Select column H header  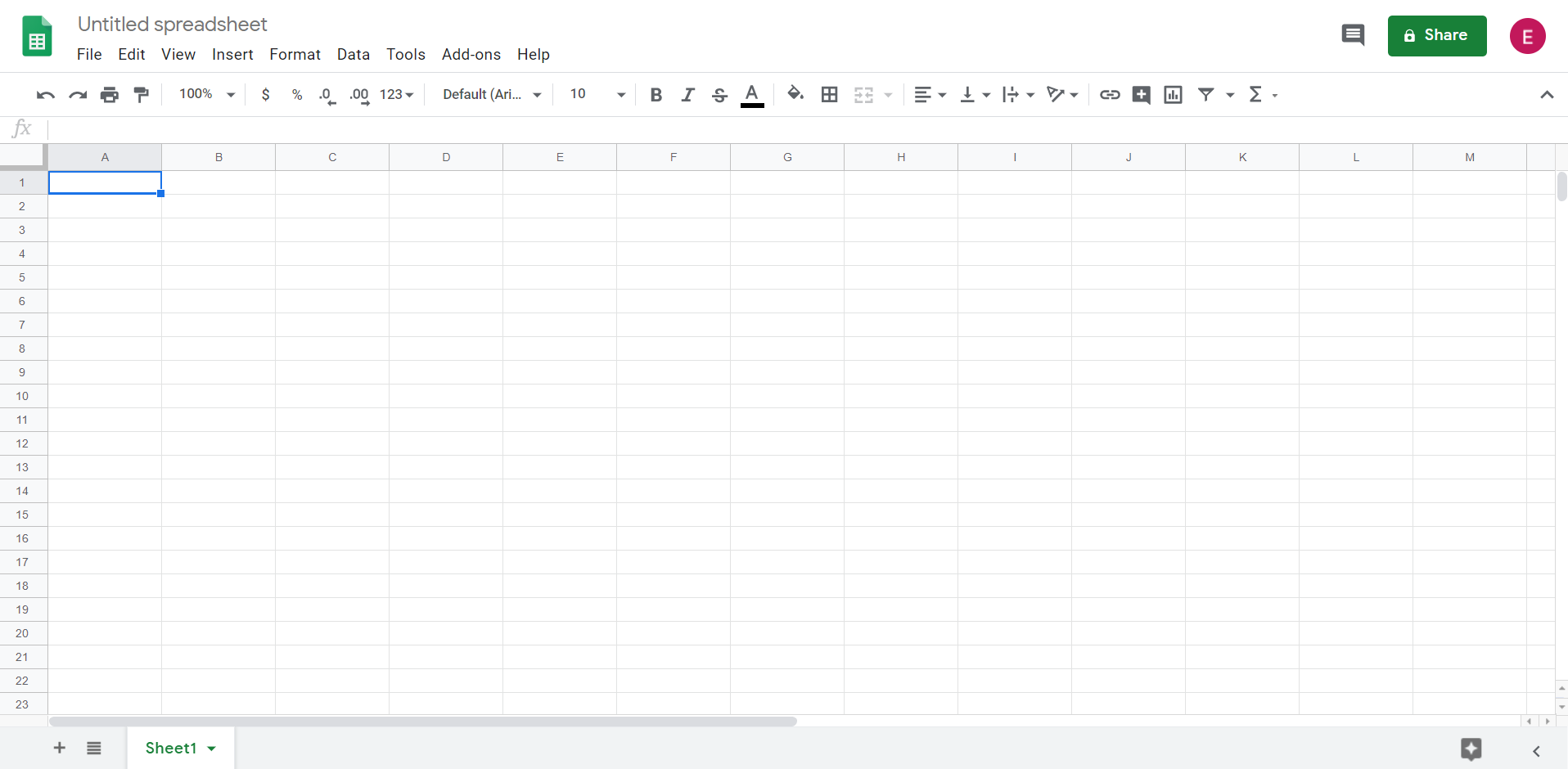901,157
